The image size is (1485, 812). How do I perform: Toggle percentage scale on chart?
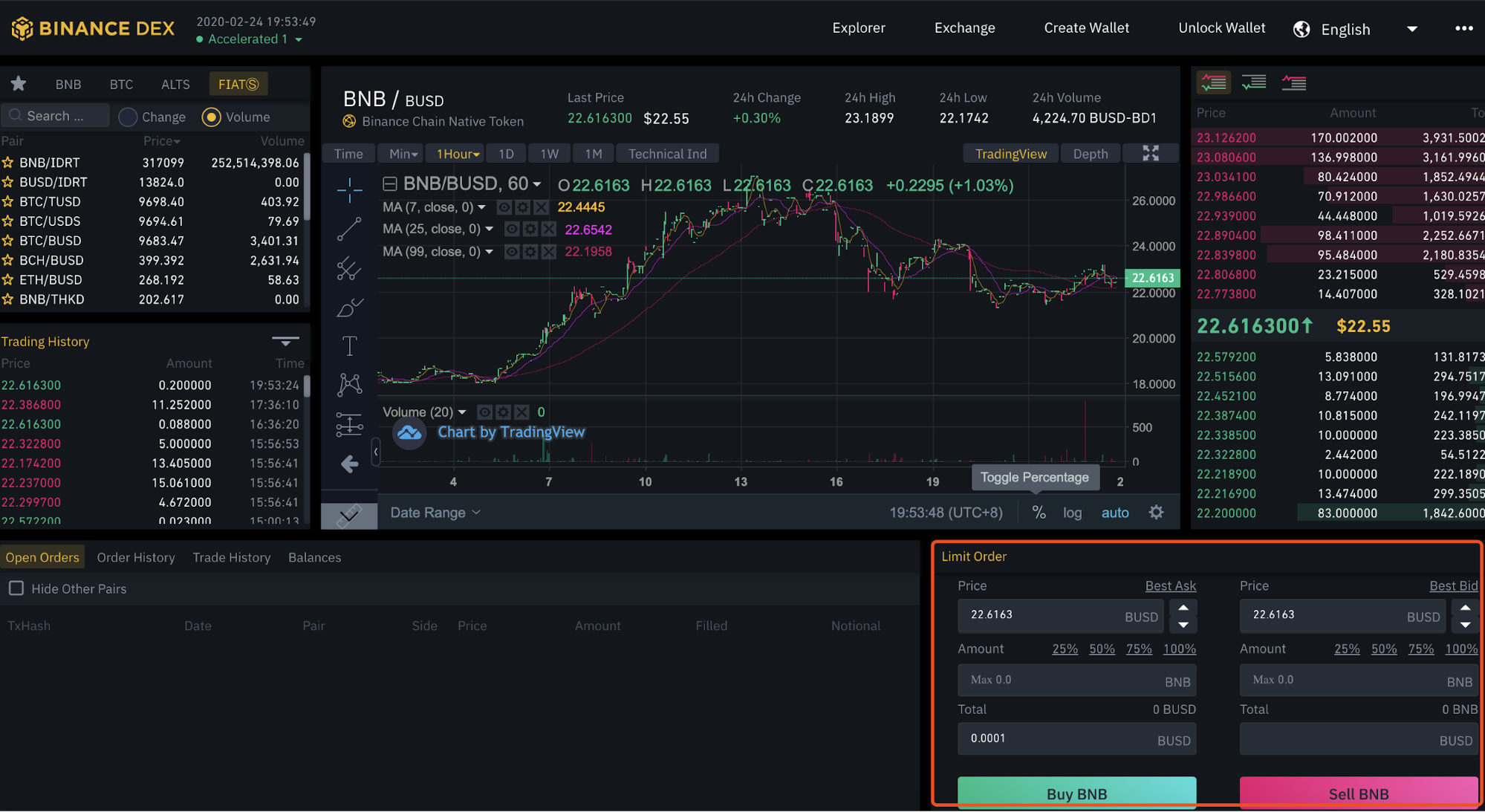1039,513
